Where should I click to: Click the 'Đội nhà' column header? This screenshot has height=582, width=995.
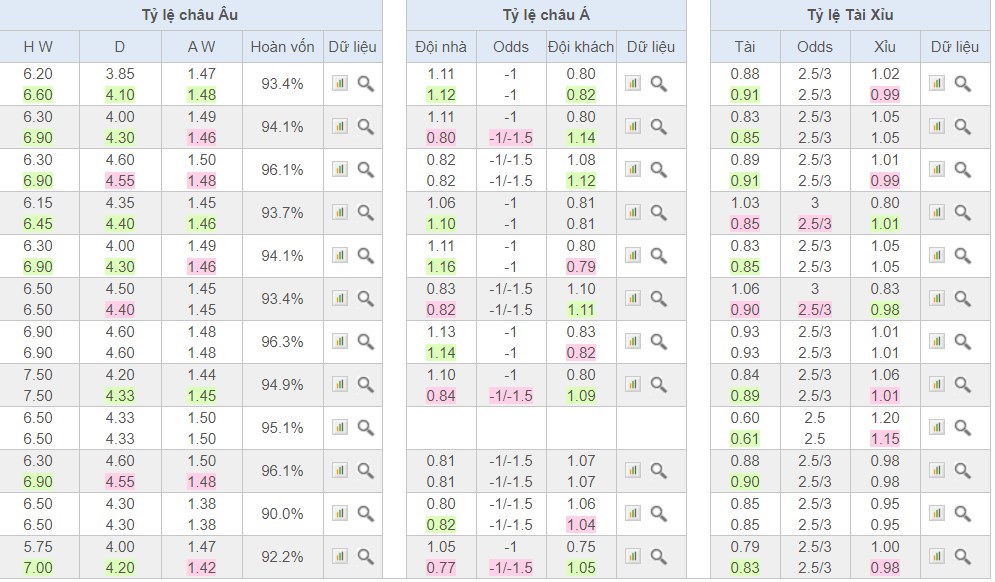click(x=441, y=47)
